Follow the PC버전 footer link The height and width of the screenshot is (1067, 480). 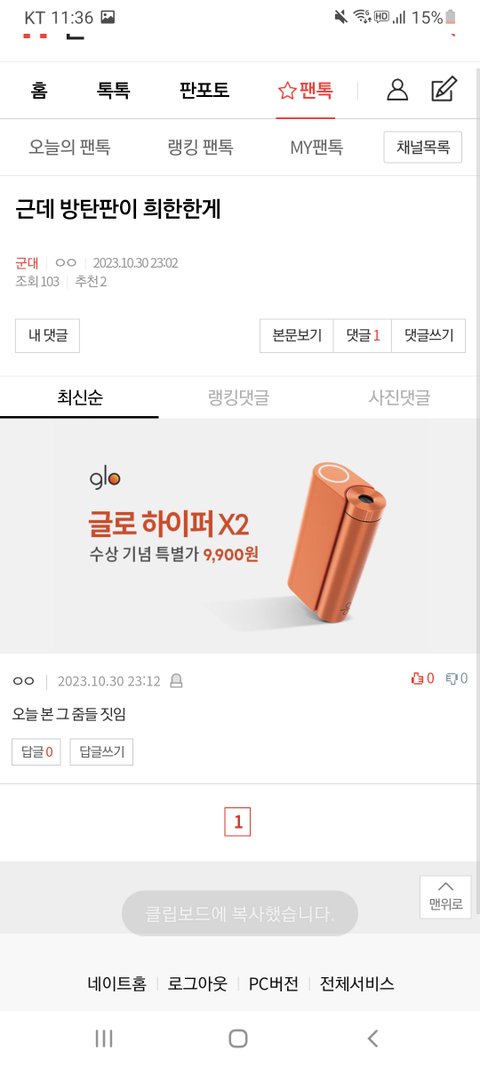273,983
